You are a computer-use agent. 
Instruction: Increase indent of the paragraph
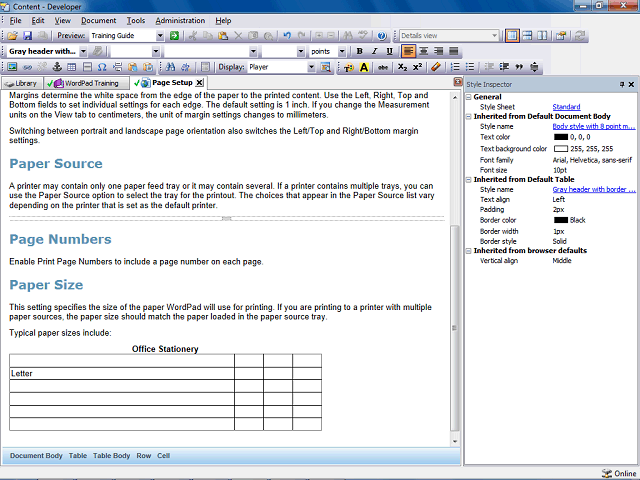(x=504, y=67)
